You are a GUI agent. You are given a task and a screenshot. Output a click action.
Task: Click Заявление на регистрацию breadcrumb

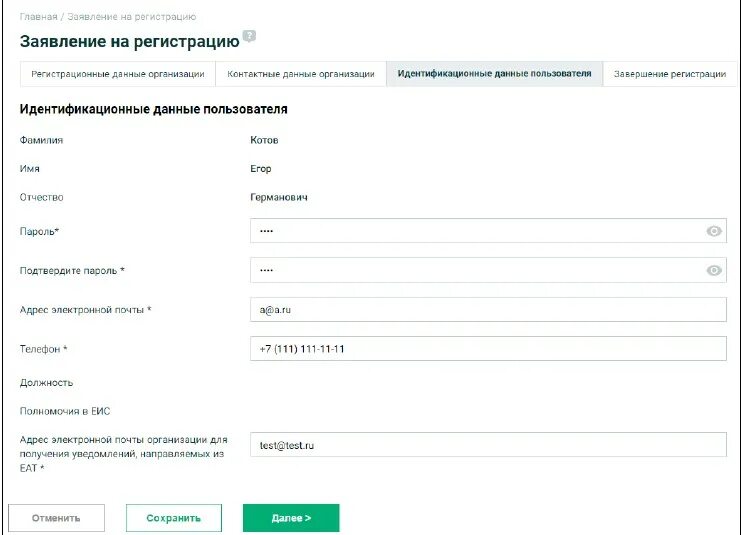(132, 17)
